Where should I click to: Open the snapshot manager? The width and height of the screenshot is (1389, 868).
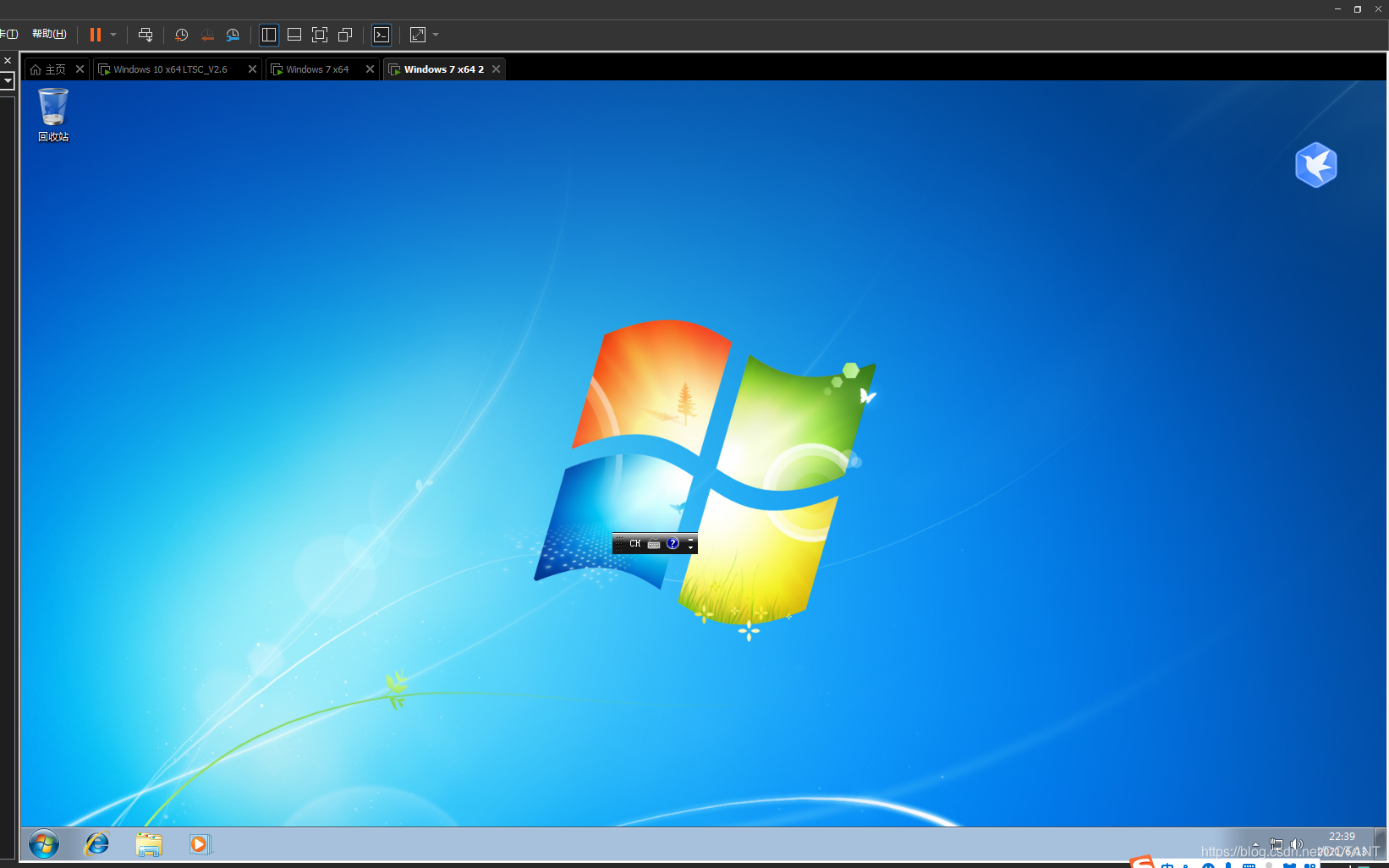(x=233, y=35)
